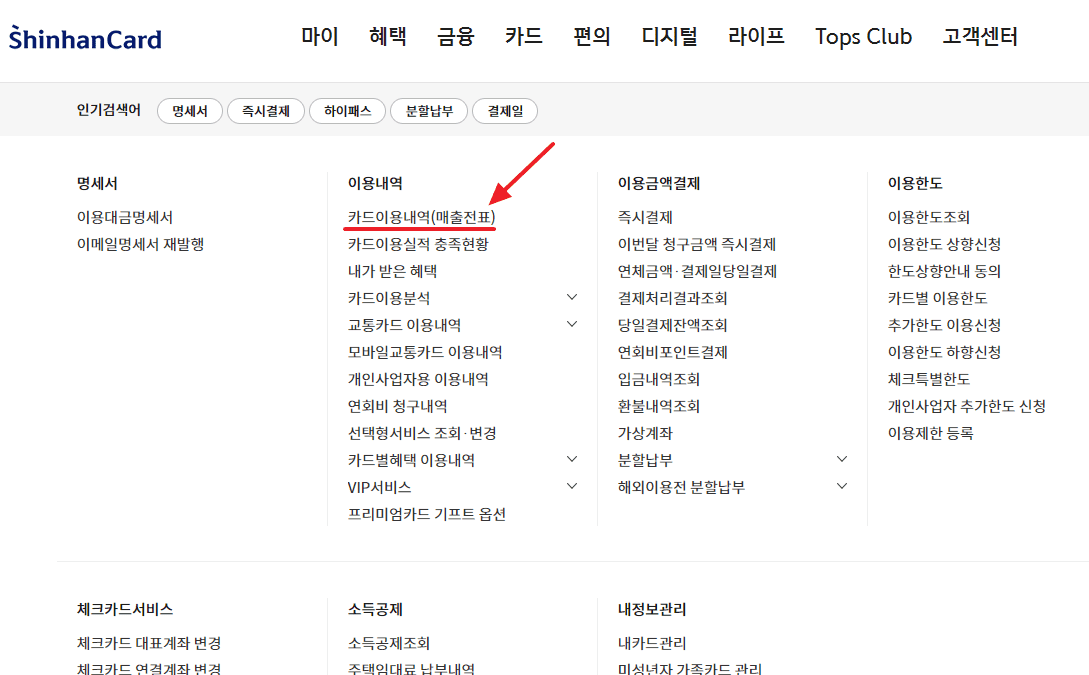
Task: Click the 결제일 search keyword button
Action: (505, 110)
